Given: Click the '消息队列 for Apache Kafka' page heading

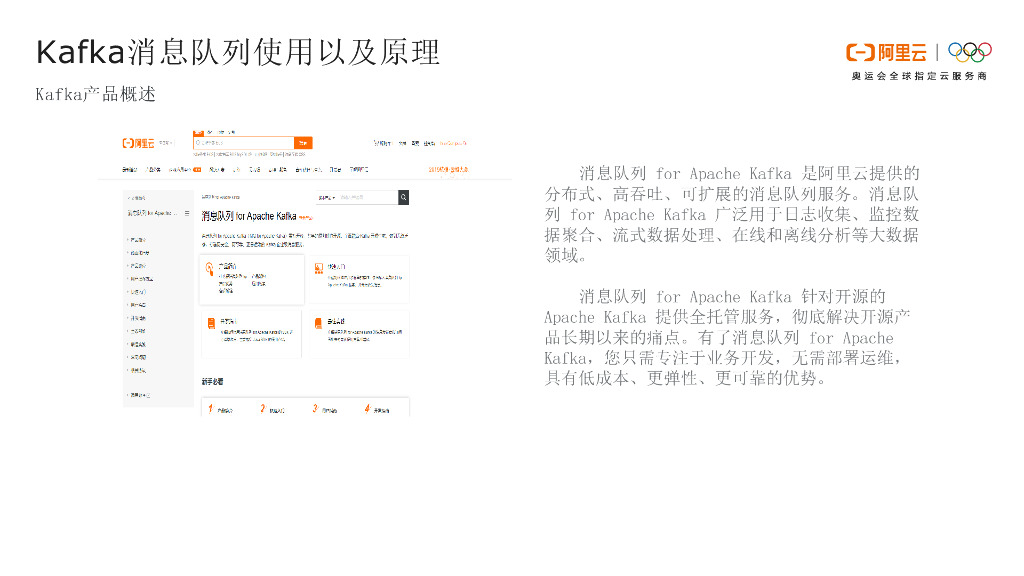Looking at the screenshot, I should 249,216.
